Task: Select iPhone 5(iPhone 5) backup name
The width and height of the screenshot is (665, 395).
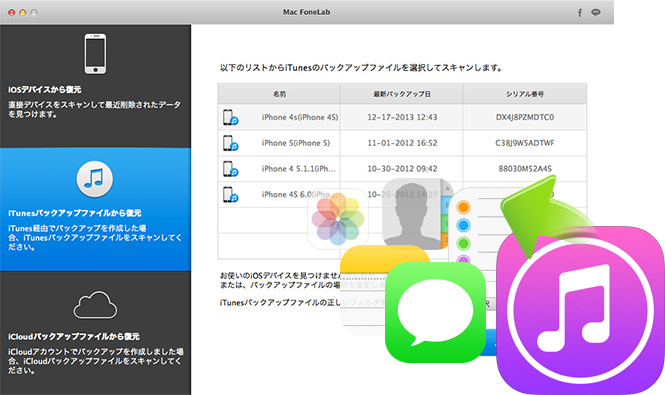Action: [296, 143]
